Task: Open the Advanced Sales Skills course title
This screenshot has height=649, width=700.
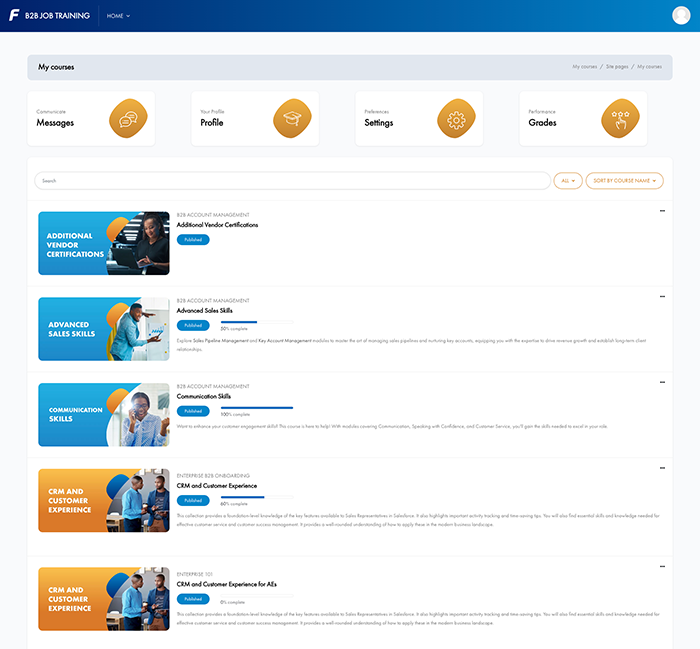Action: 204,311
